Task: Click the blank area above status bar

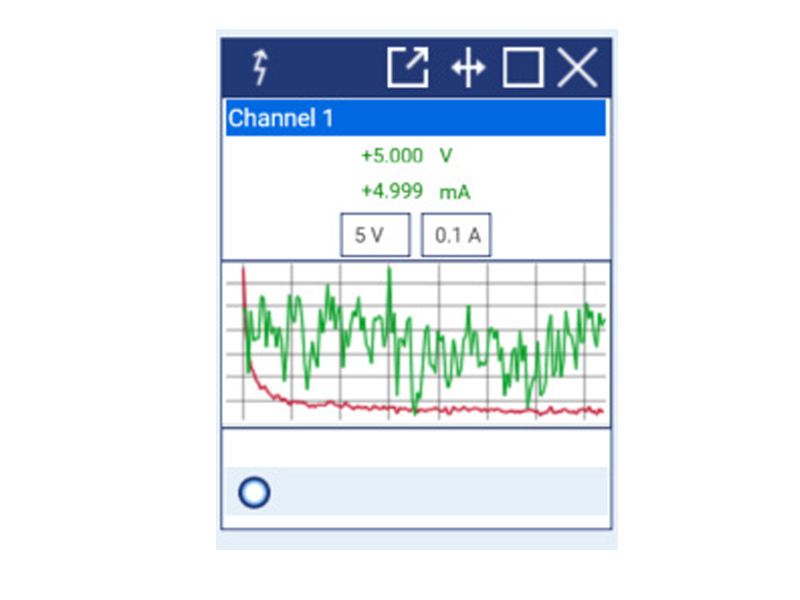Action: (415, 447)
